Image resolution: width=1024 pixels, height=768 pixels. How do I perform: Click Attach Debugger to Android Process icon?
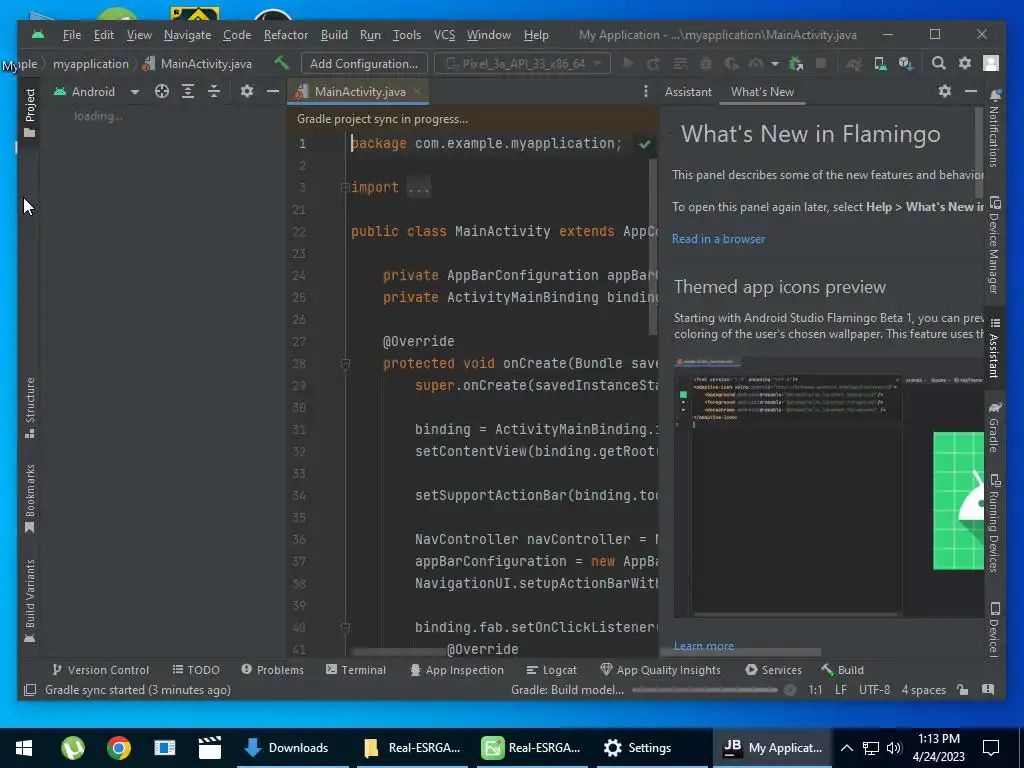click(x=795, y=63)
